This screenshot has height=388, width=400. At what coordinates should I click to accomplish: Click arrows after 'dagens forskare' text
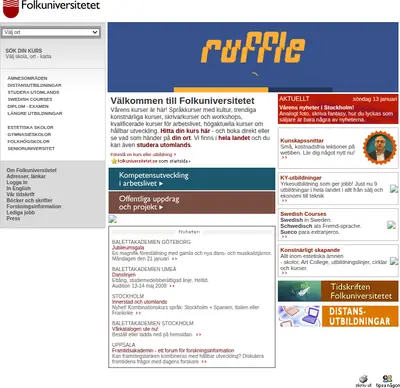coord(204,362)
